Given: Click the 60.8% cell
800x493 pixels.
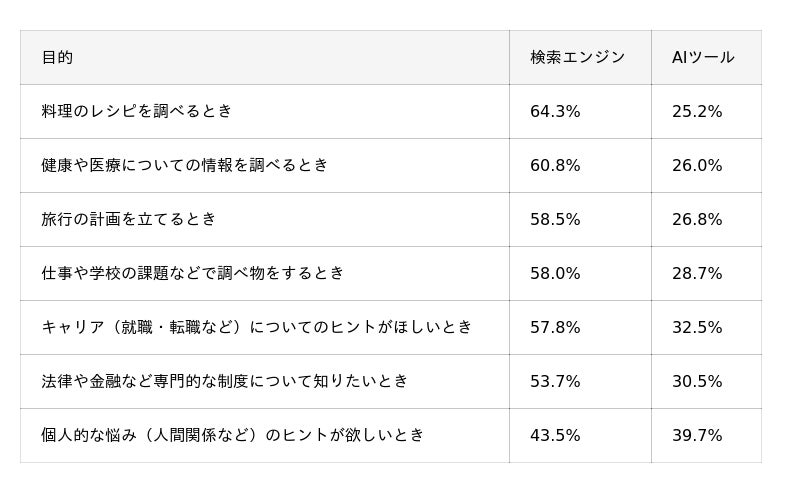Looking at the screenshot, I should [555, 166].
